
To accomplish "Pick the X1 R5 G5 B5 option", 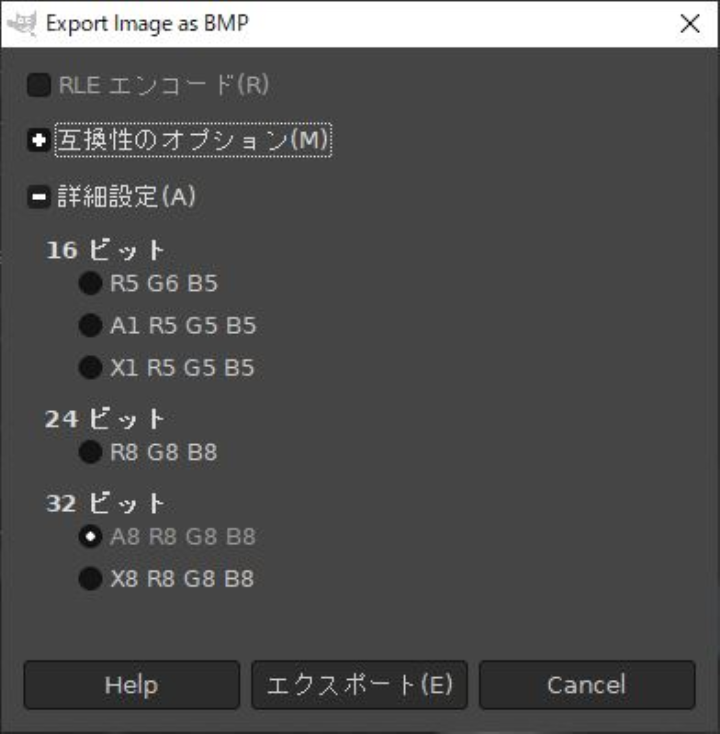I will point(90,368).
